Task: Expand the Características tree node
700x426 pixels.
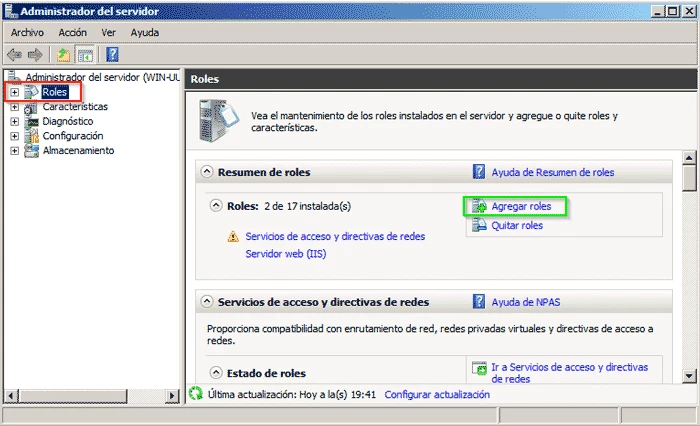Action: point(15,107)
